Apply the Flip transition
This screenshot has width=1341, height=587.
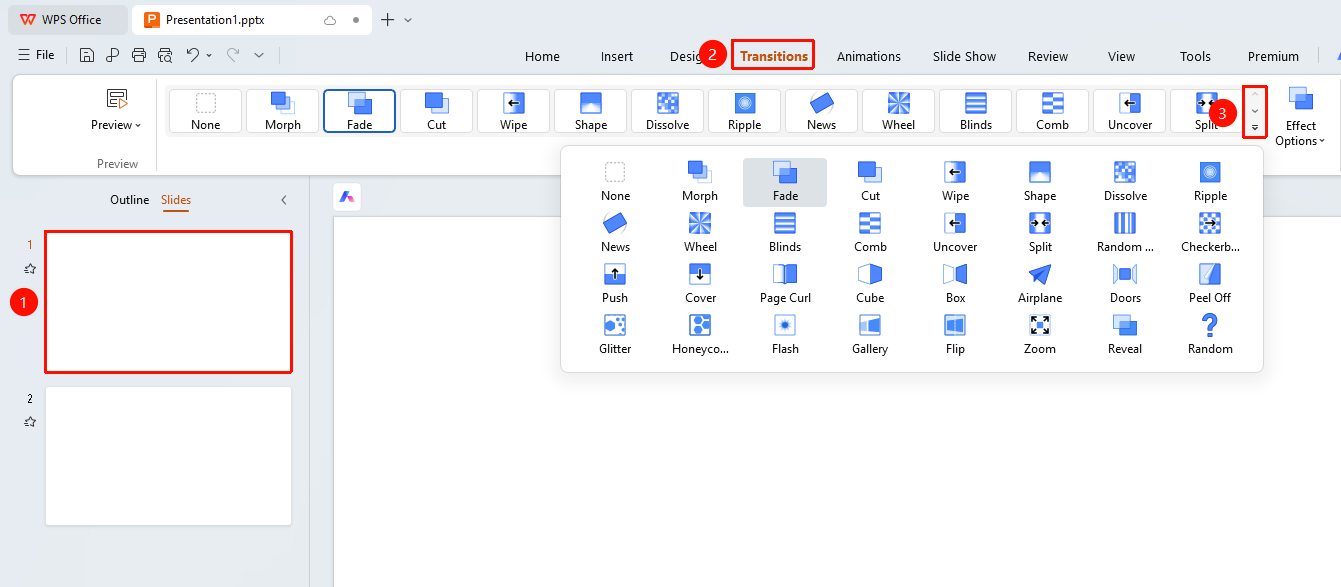point(955,334)
